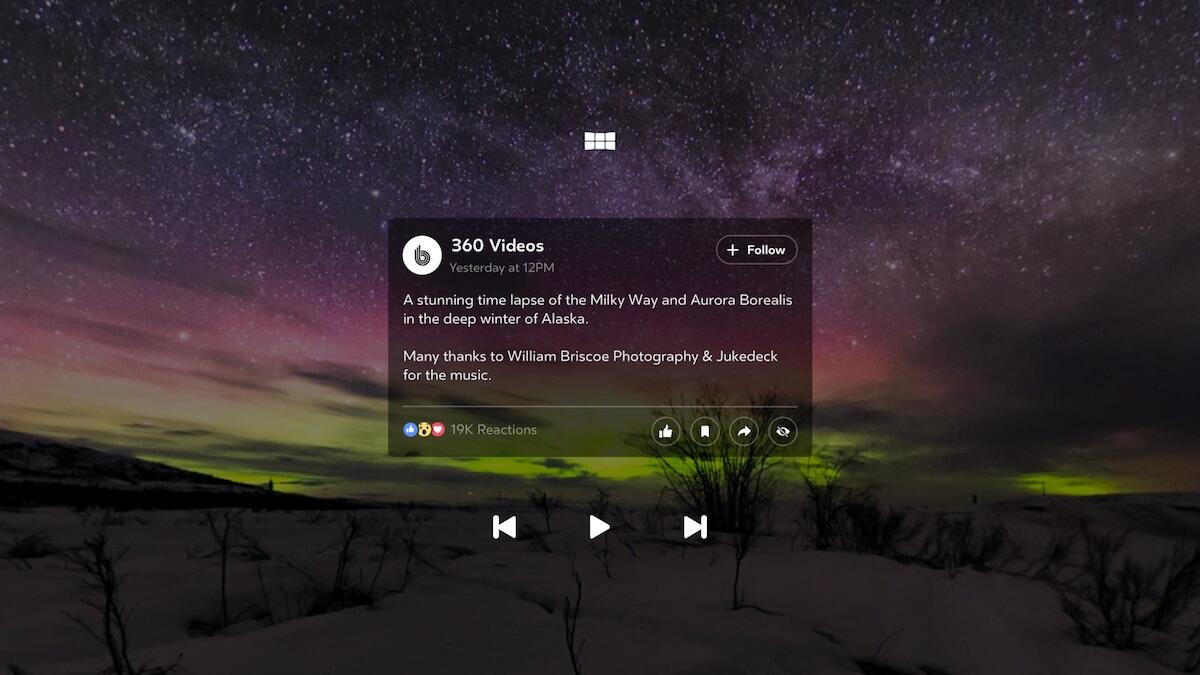The width and height of the screenshot is (1200, 675).
Task: Click the red heart reaction emoji
Action: tap(438, 430)
